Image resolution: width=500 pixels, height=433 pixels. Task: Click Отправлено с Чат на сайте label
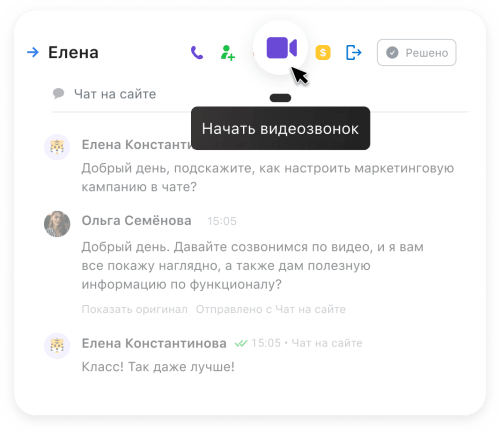pyautogui.click(x=270, y=309)
